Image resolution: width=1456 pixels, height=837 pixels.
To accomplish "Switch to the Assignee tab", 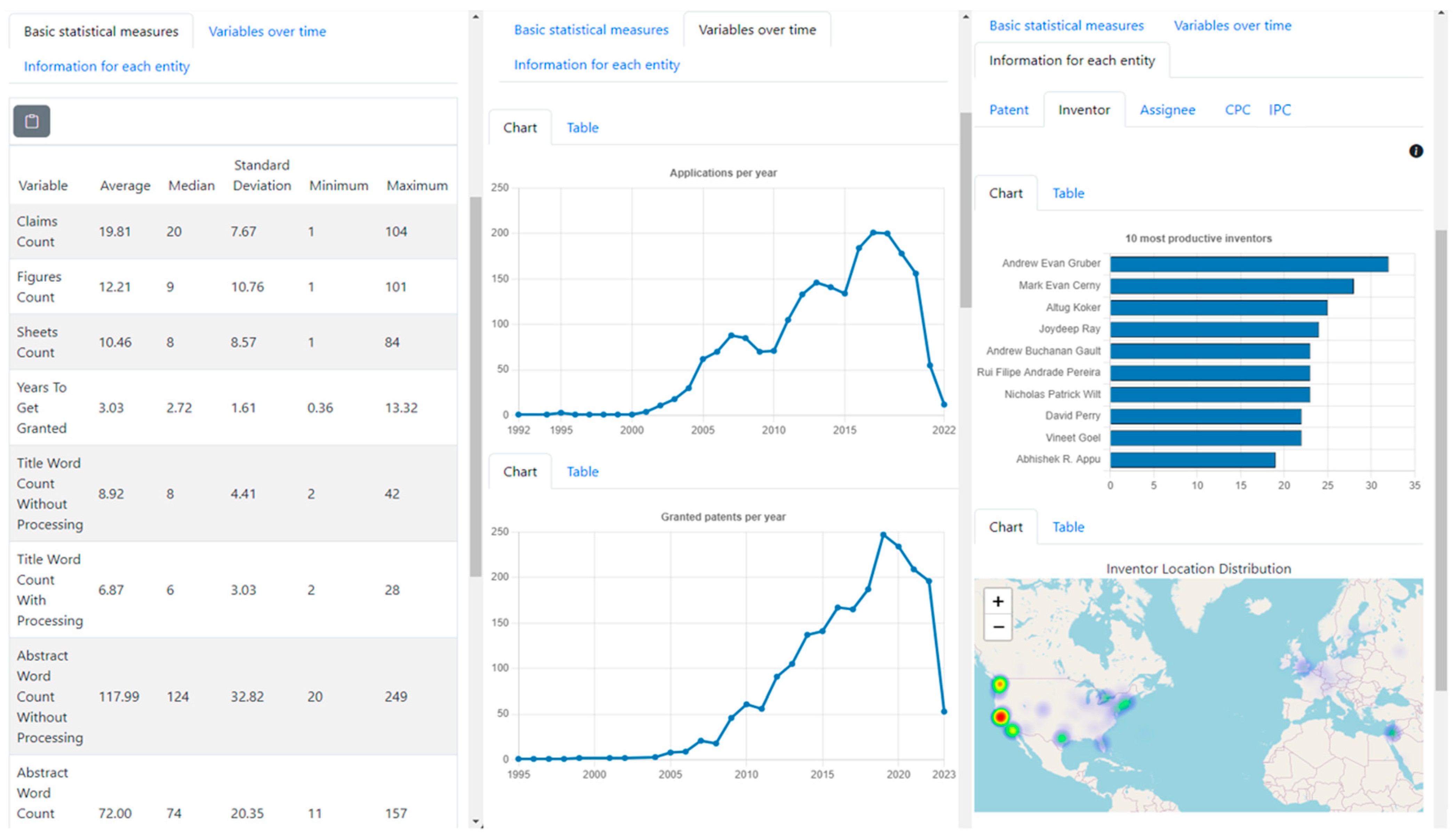I will click(x=1167, y=110).
